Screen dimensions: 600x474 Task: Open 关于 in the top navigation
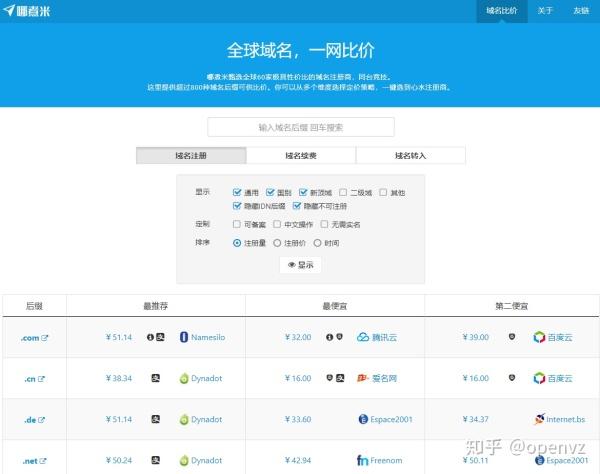(545, 11)
